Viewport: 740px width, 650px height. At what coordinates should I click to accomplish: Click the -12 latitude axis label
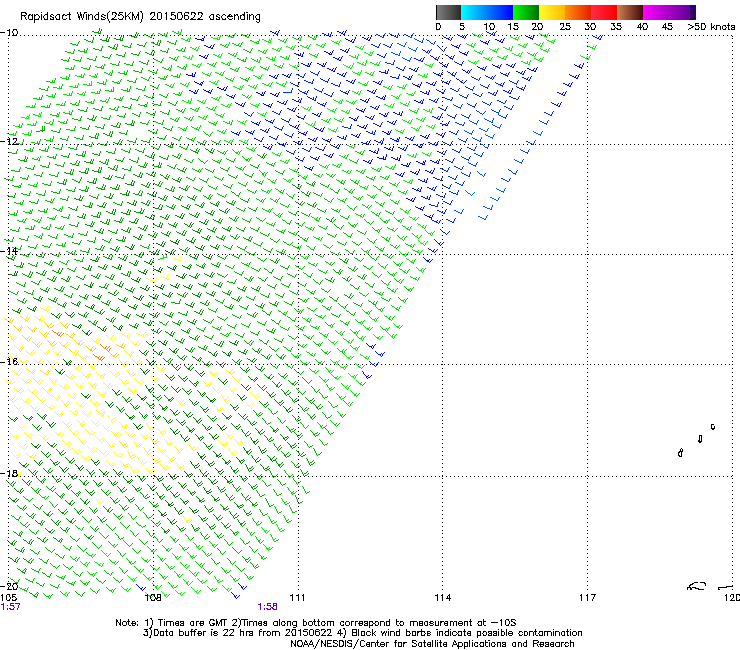pos(9,141)
